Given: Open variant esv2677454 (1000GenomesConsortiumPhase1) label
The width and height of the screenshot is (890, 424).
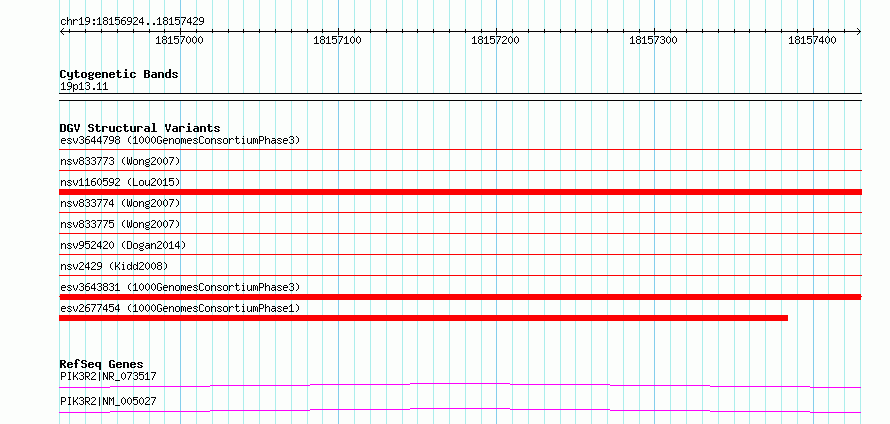Looking at the screenshot, I should pyautogui.click(x=180, y=308).
